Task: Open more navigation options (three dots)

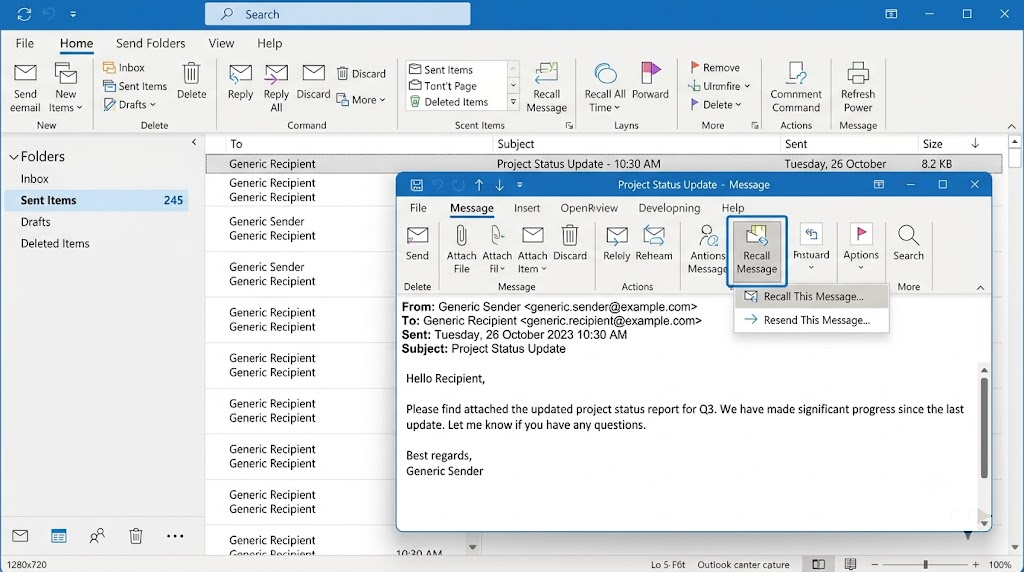Action: [175, 536]
